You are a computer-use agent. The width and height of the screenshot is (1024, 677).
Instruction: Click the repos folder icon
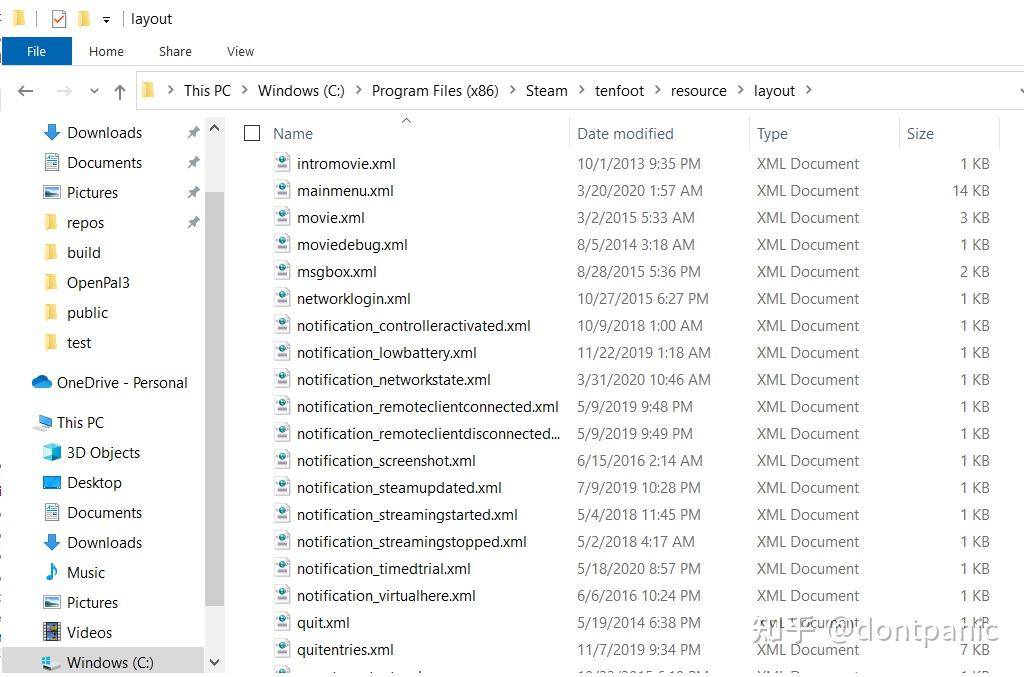click(51, 223)
